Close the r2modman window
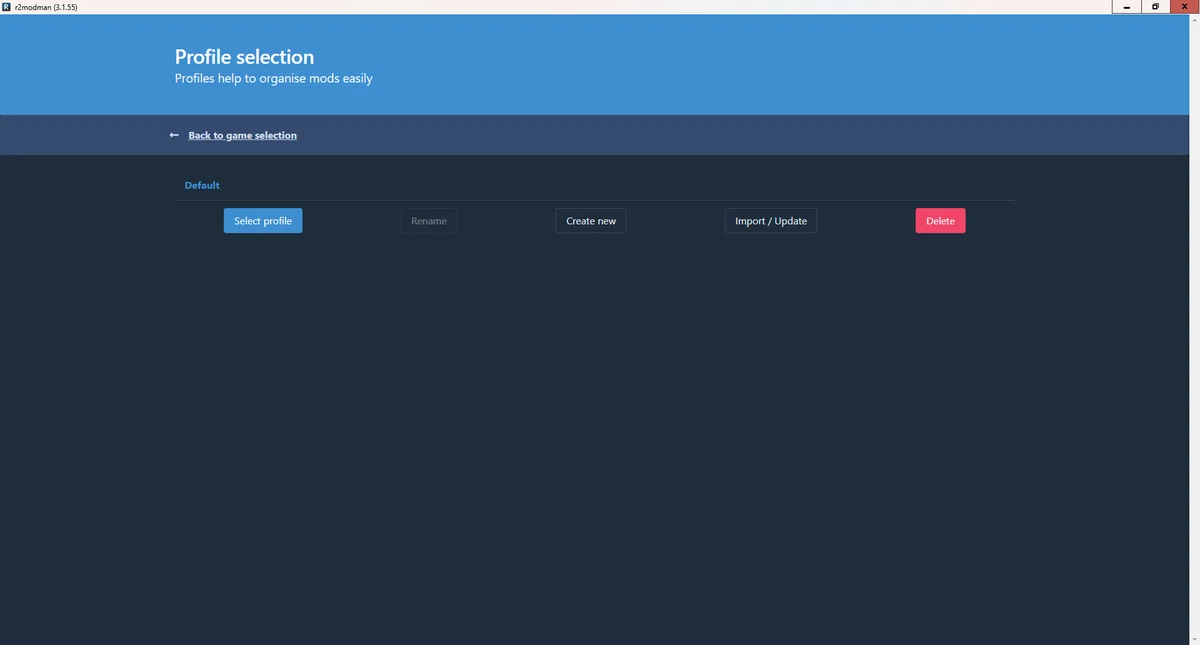Viewport: 1200px width, 645px height. click(1184, 7)
